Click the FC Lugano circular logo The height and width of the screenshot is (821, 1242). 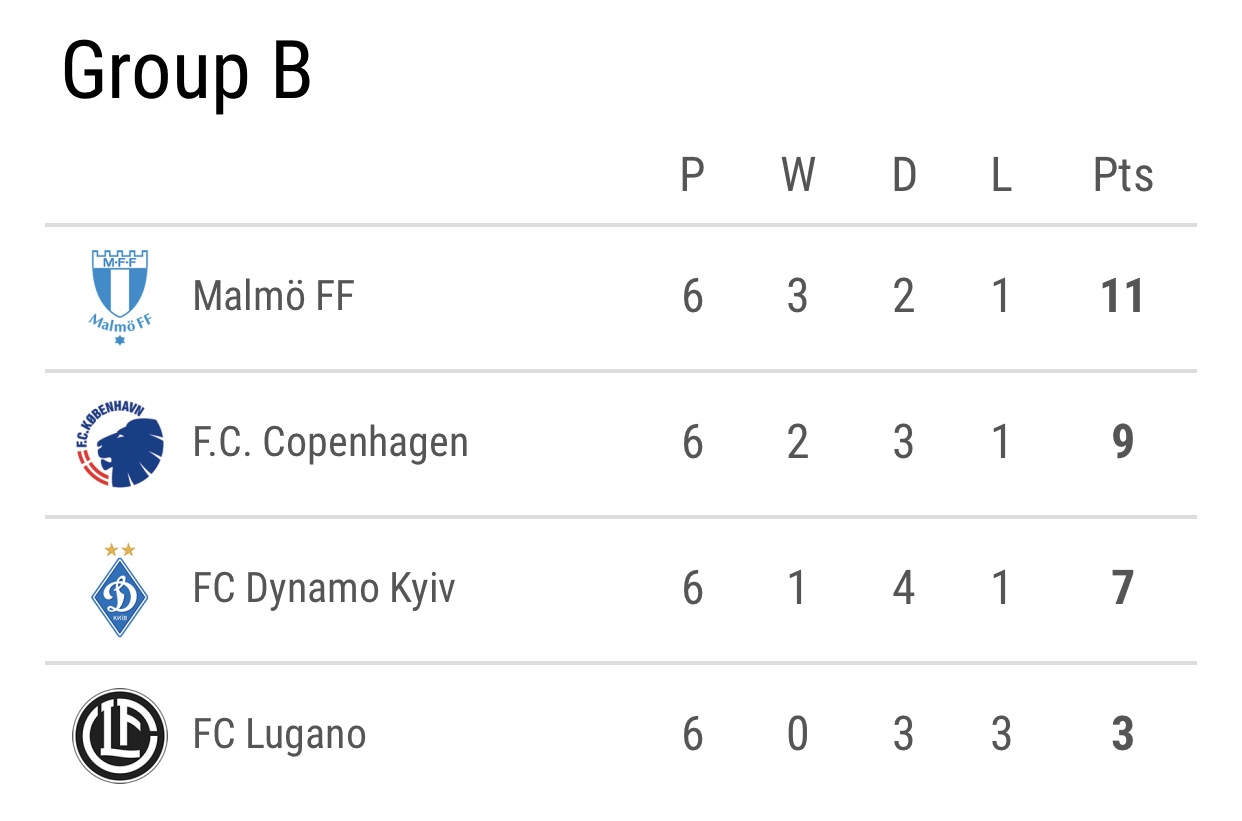pos(120,735)
